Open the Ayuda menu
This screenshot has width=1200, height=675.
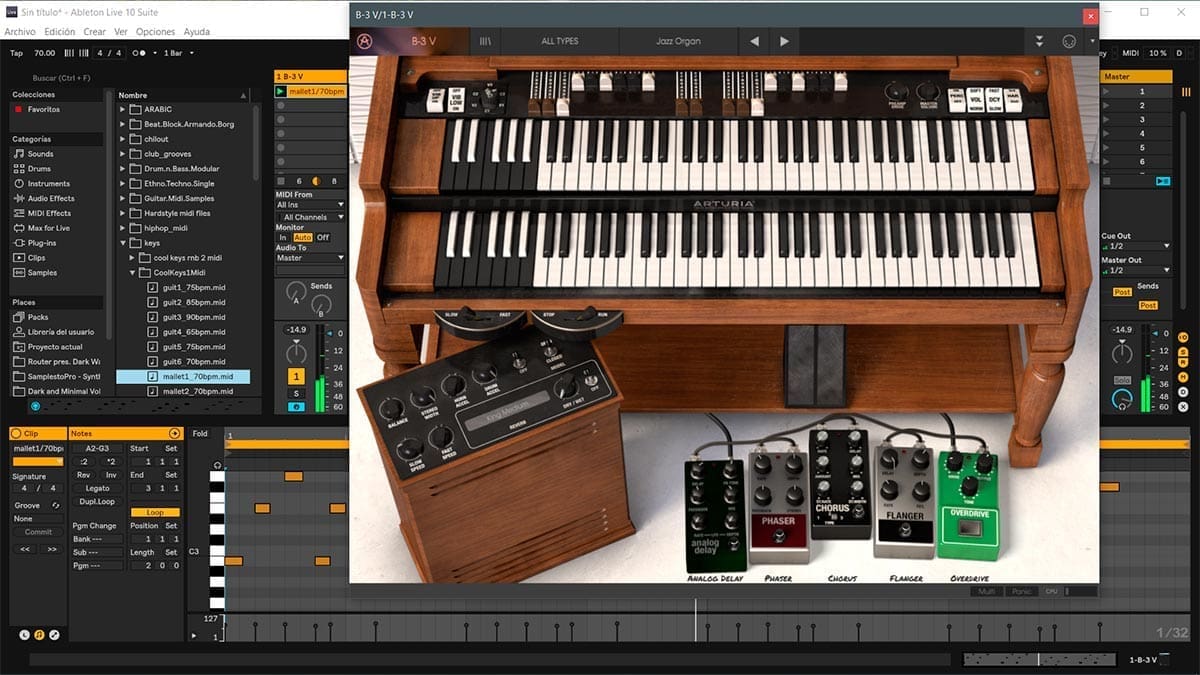click(x=197, y=32)
